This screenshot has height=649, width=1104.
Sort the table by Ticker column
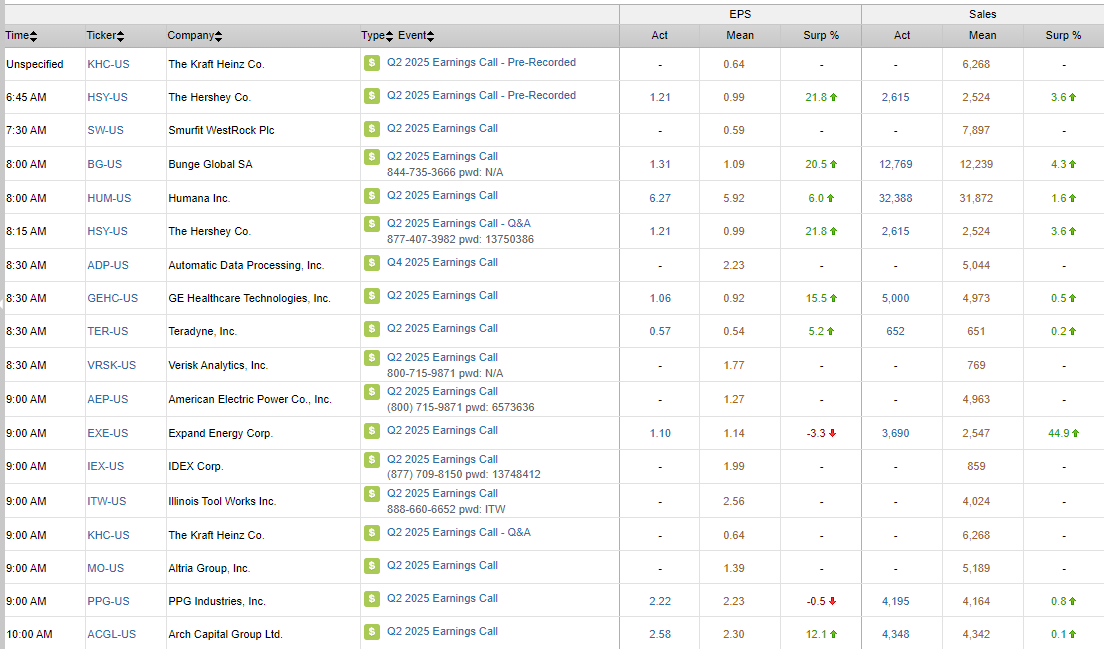[x=106, y=35]
